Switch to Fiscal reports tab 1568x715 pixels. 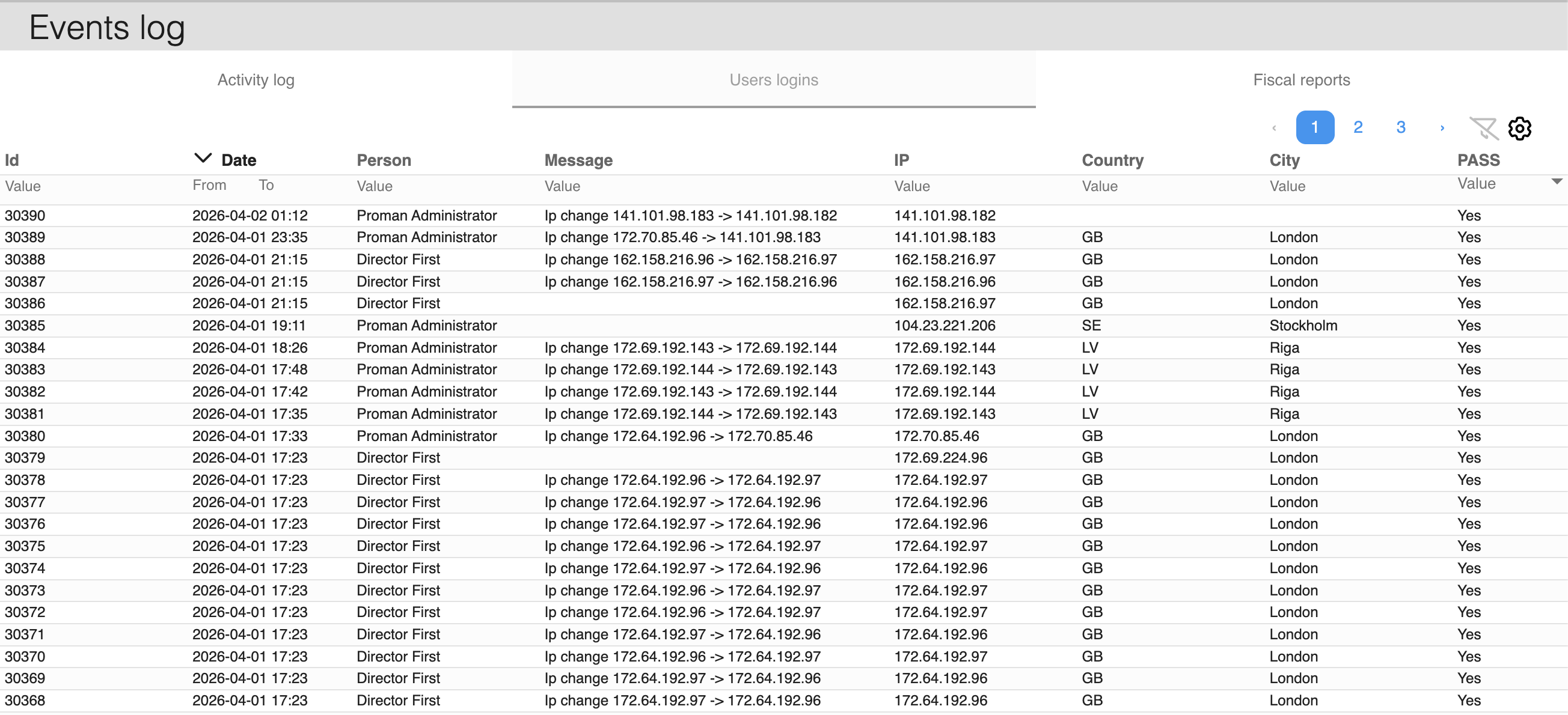coord(1302,80)
